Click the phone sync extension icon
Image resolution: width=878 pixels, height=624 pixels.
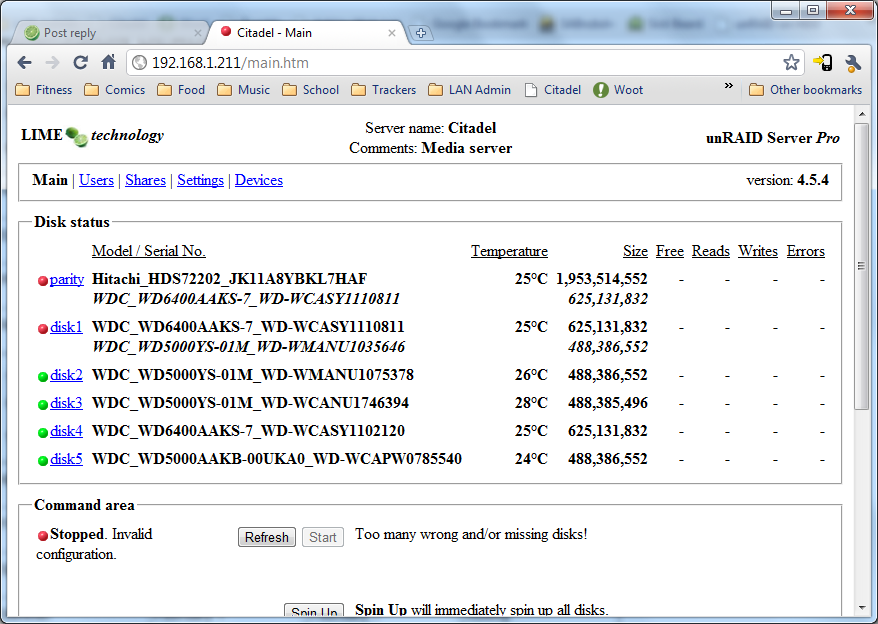(823, 62)
